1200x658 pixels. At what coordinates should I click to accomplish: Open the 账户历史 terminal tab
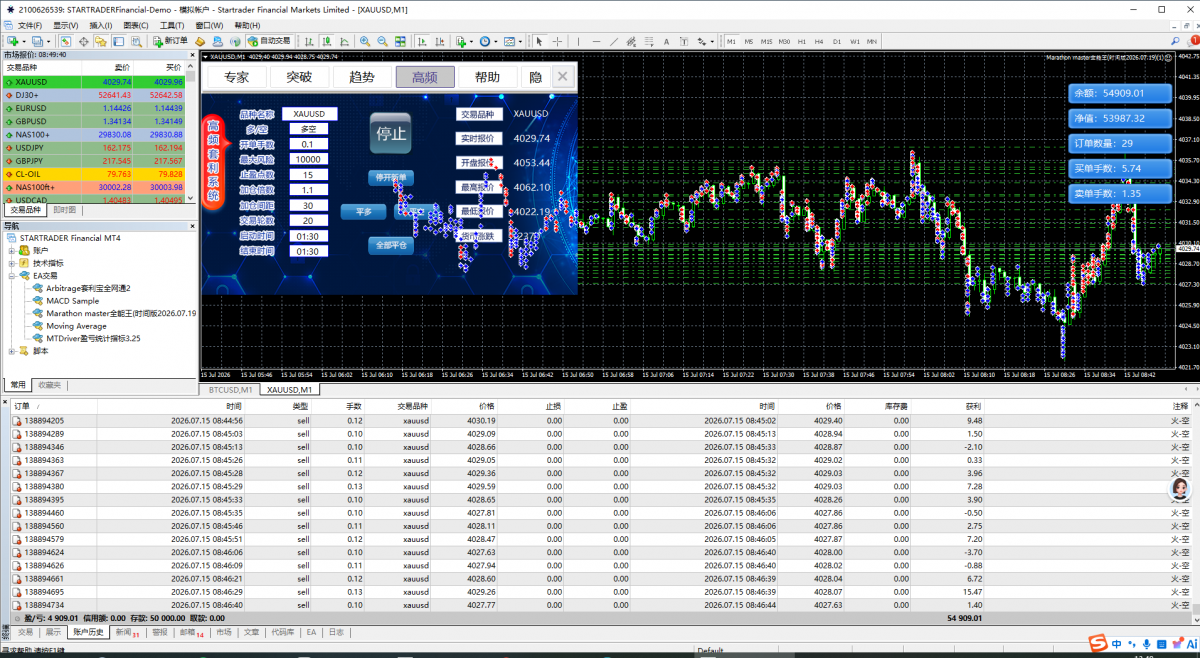pyautogui.click(x=88, y=632)
